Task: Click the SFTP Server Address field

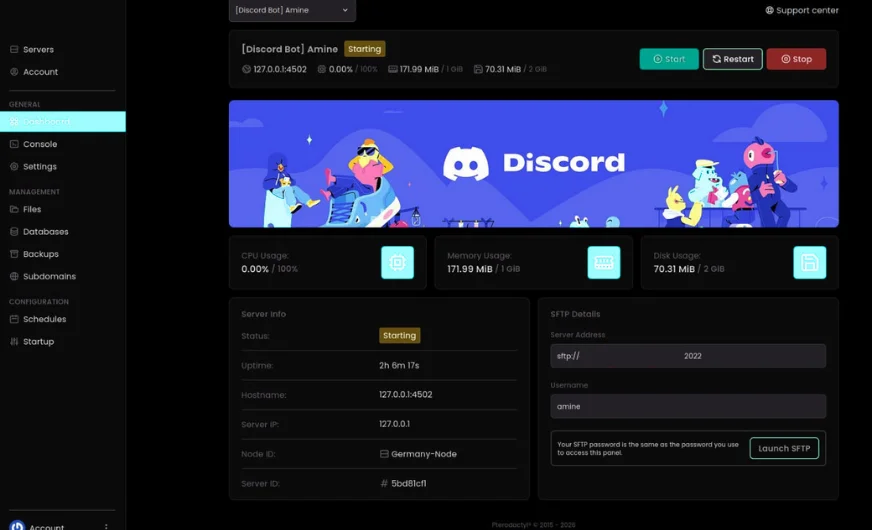Action: 688,356
